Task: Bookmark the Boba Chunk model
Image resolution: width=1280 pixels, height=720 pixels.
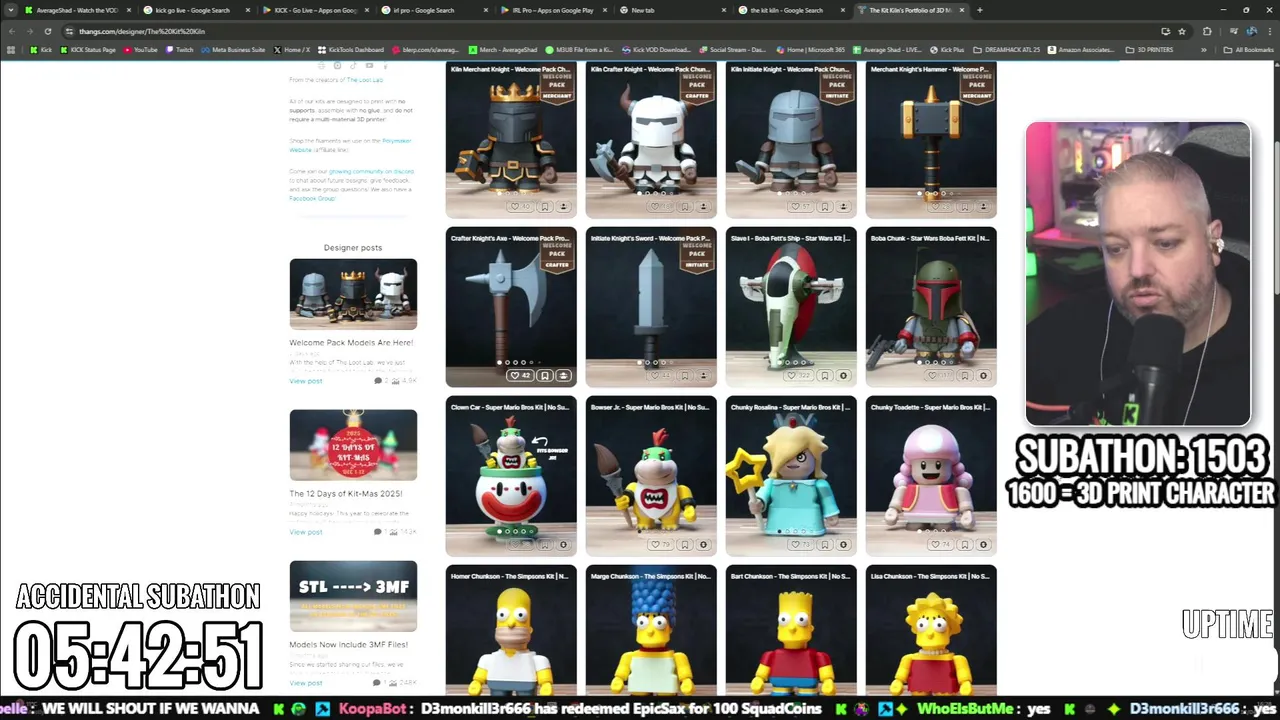Action: [965, 376]
